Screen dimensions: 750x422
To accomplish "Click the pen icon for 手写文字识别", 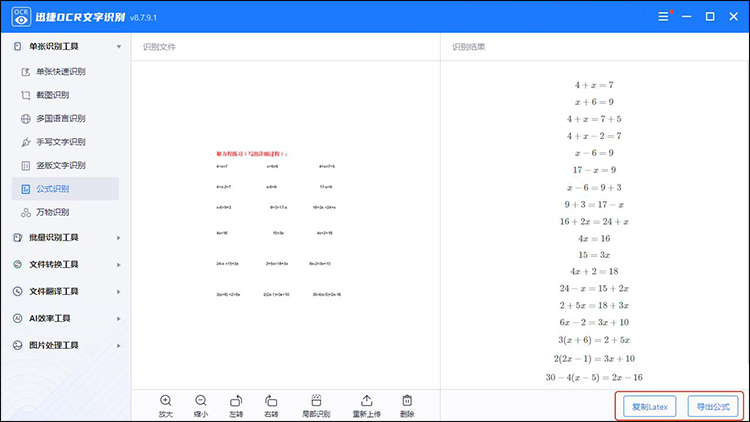I will pos(26,142).
